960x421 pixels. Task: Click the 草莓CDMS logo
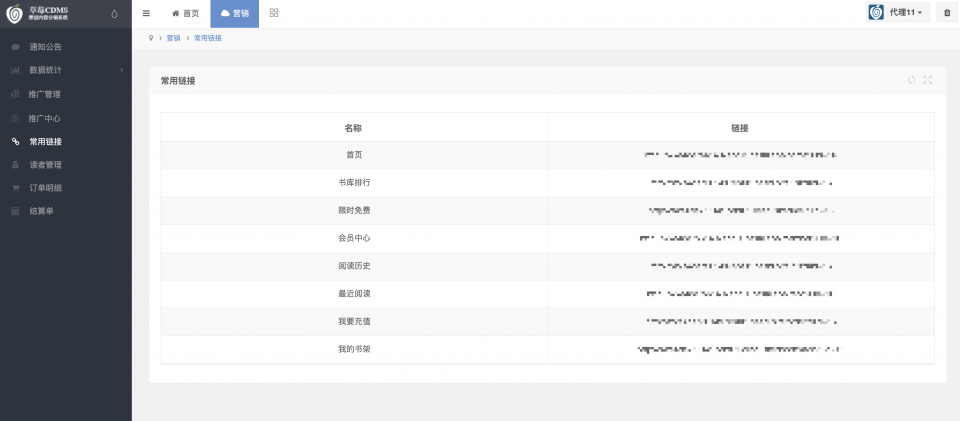37,13
